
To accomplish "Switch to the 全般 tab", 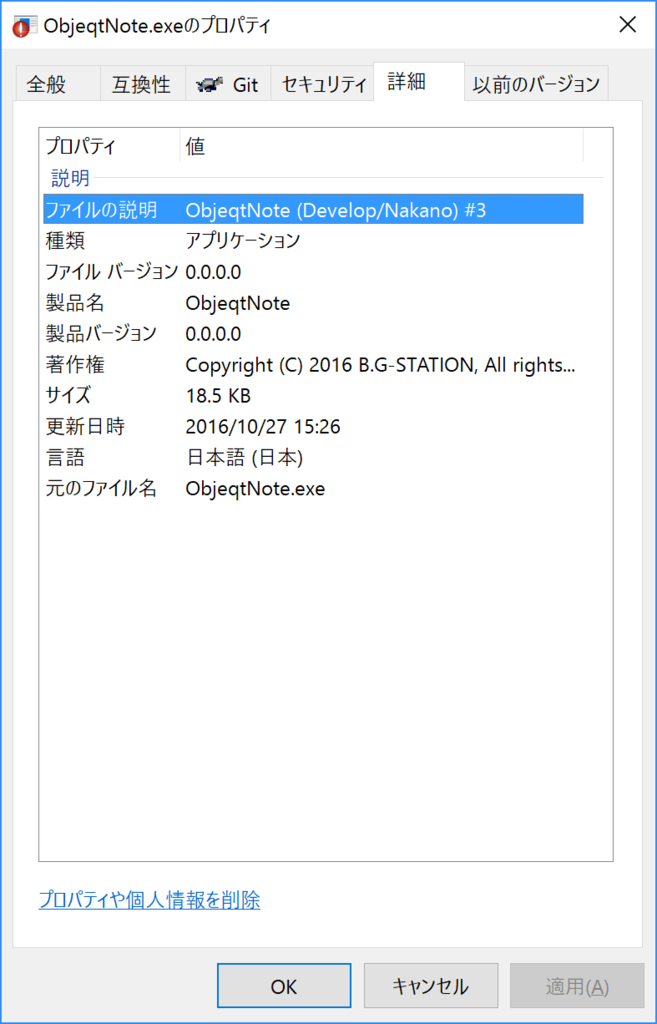I will [57, 84].
